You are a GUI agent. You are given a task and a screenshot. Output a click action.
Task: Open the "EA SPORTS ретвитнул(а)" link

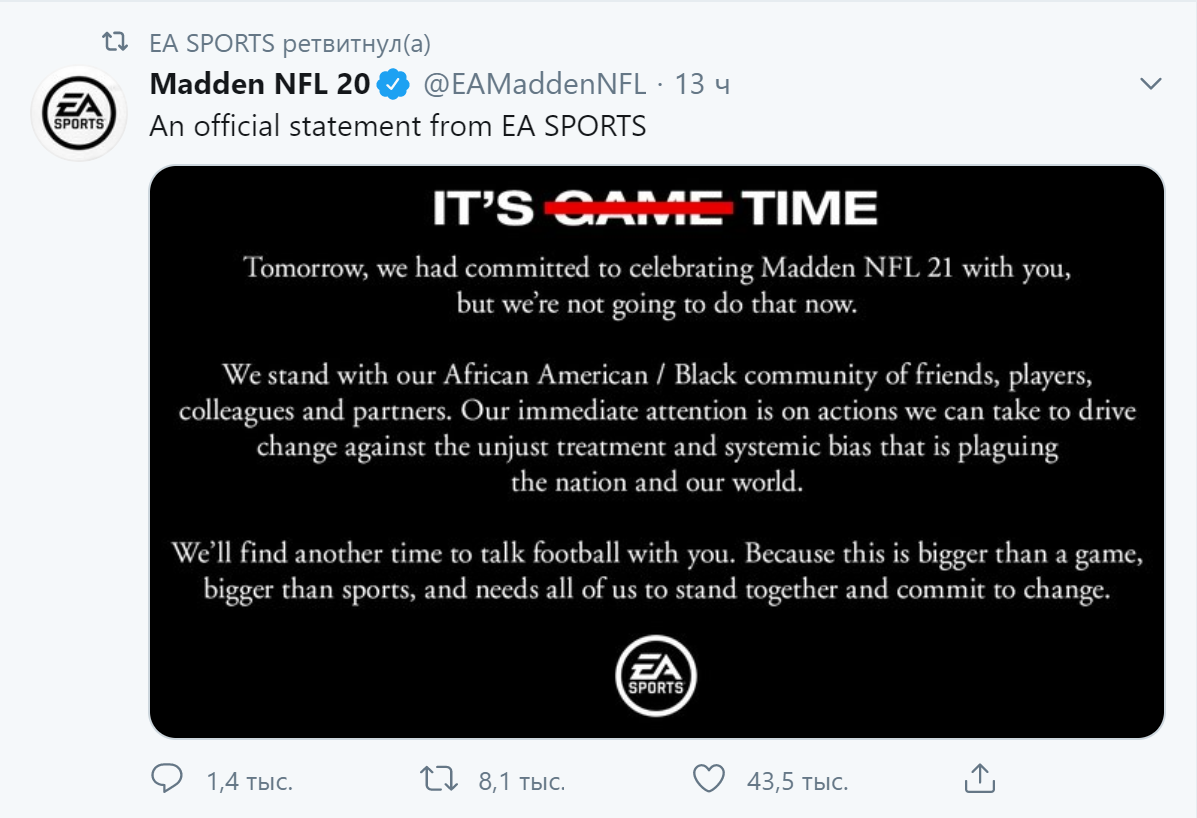(x=290, y=43)
